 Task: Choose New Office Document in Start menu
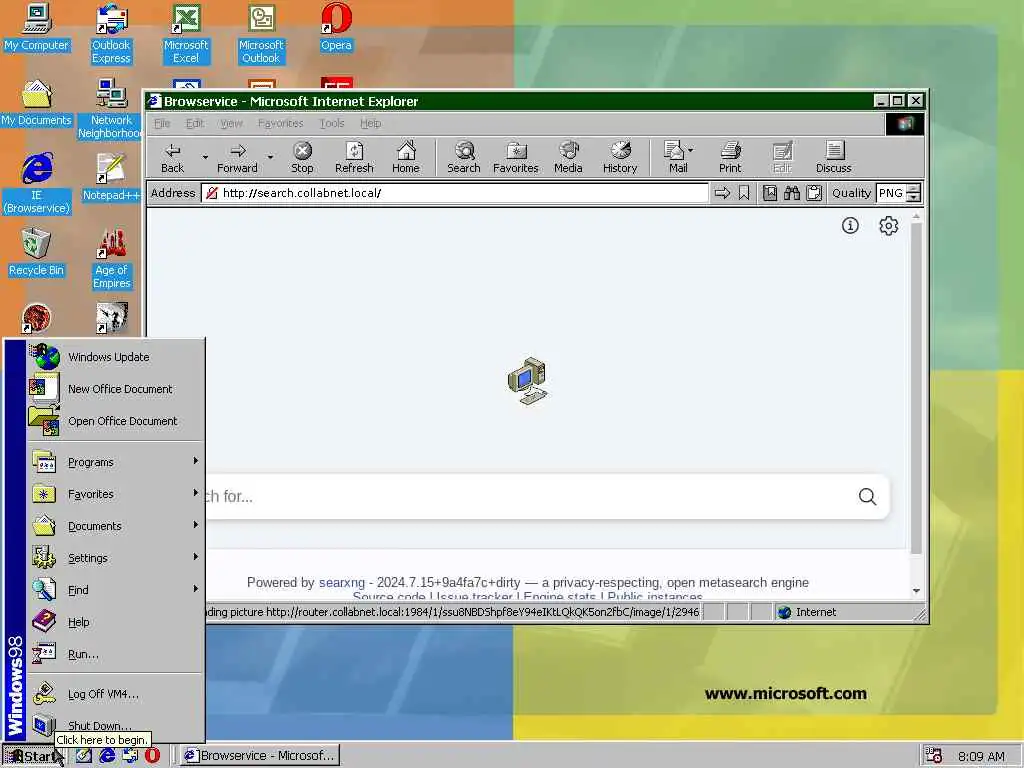pos(116,389)
